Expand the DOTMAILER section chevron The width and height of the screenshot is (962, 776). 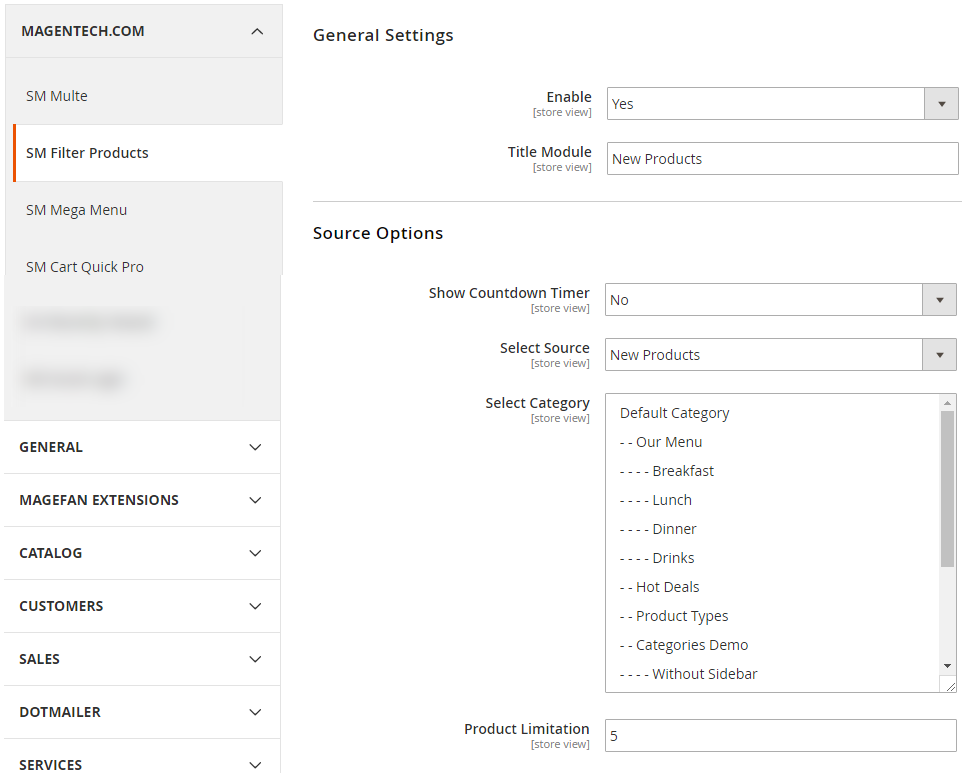pos(255,712)
